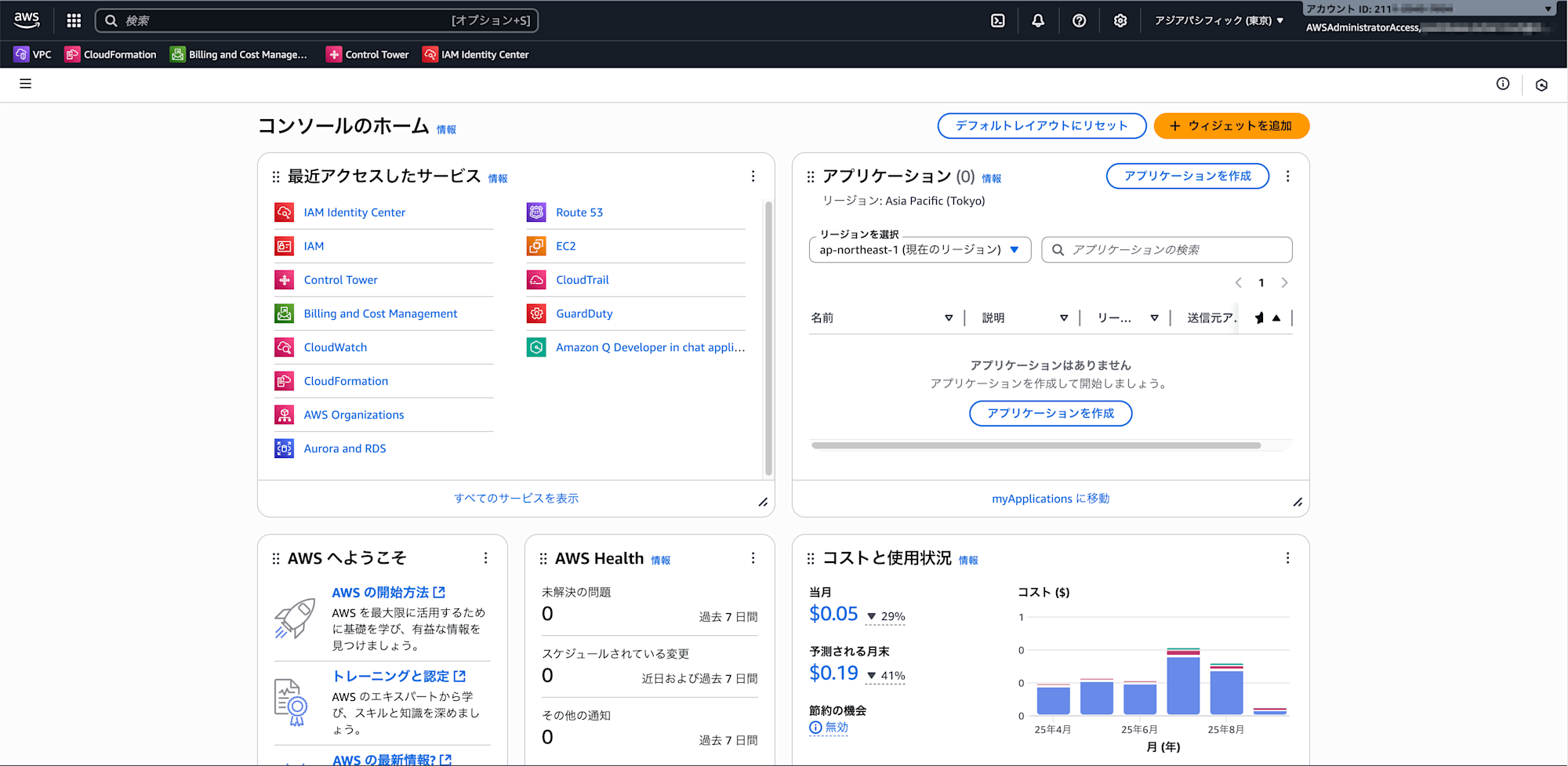Click the resize handle of Applications widget
1568x766 pixels.
point(1298,502)
